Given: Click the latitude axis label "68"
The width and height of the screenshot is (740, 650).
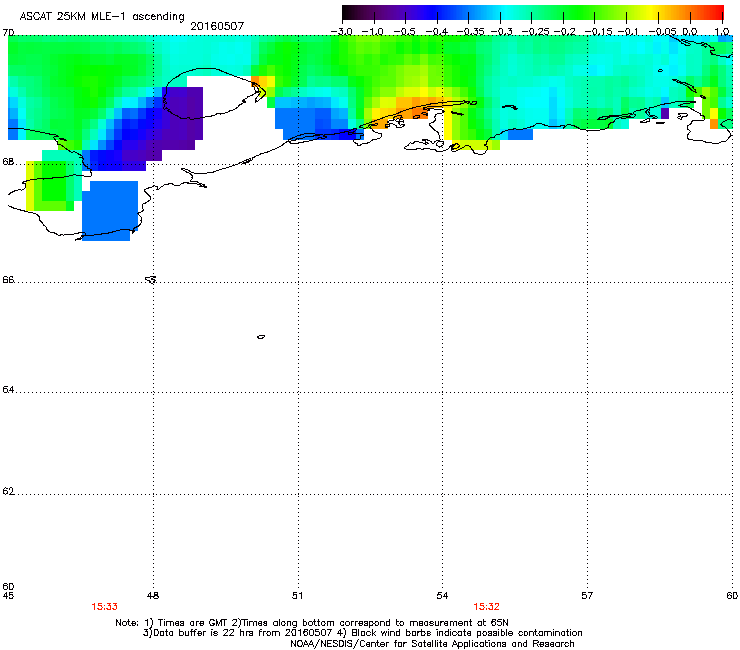Looking at the screenshot, I should [x=8, y=162].
